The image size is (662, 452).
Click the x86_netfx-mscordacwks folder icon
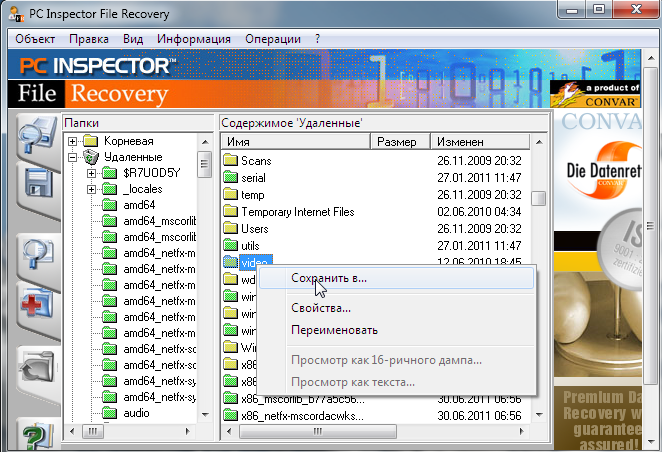[x=231, y=416]
